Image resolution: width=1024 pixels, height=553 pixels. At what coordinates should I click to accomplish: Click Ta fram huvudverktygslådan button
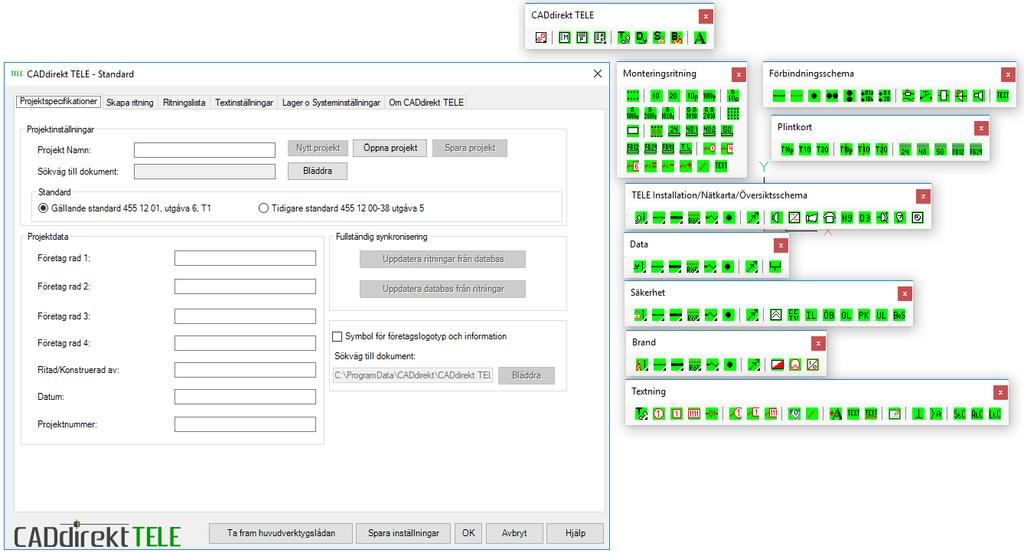[x=281, y=533]
